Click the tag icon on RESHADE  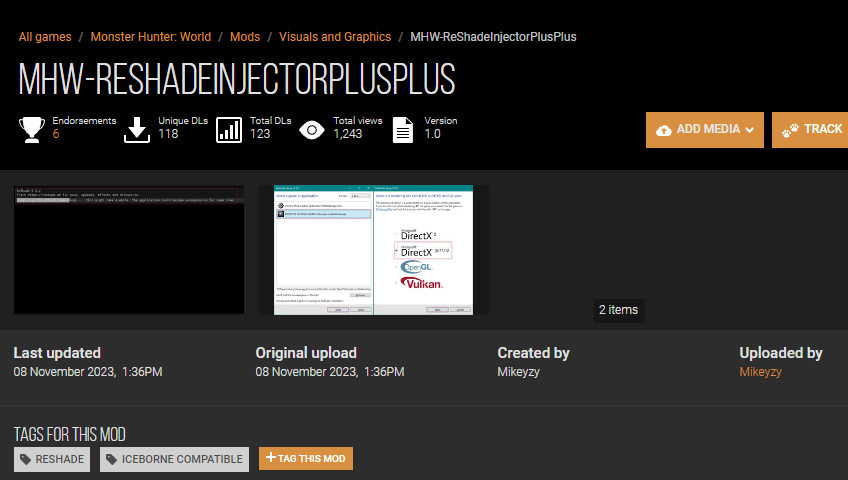(25, 459)
